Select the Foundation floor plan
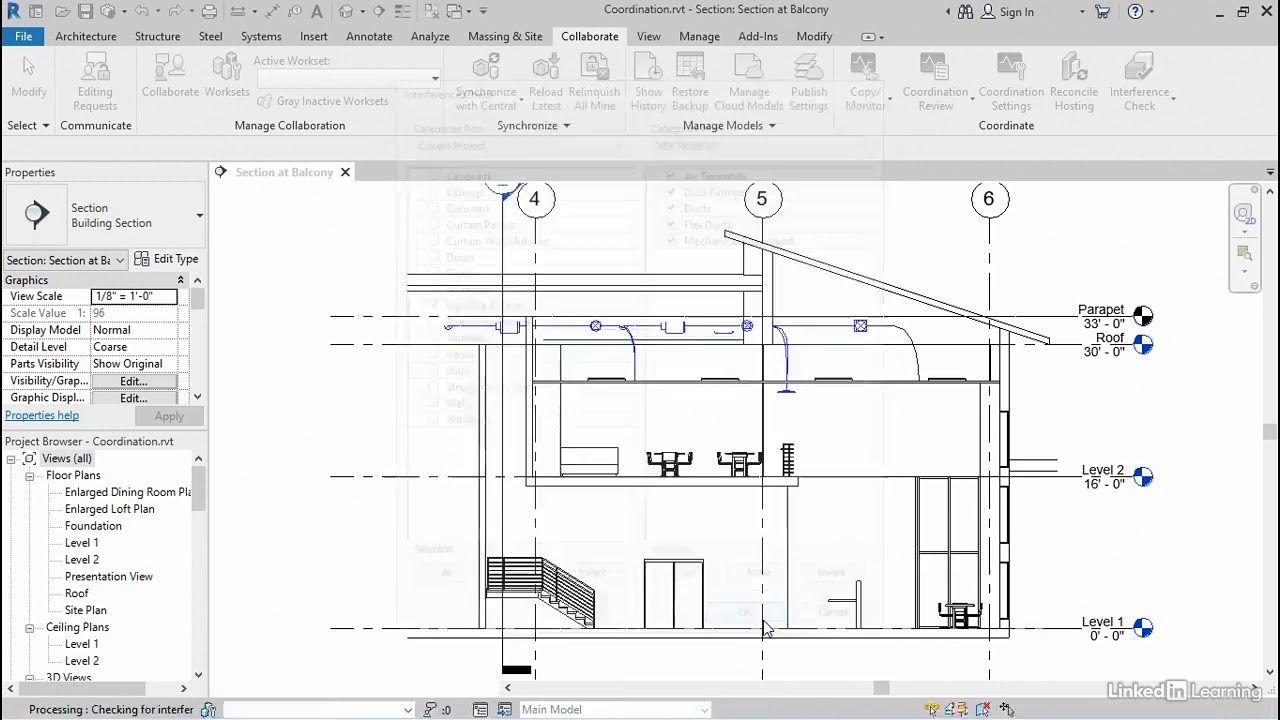The image size is (1280, 720). coord(93,526)
